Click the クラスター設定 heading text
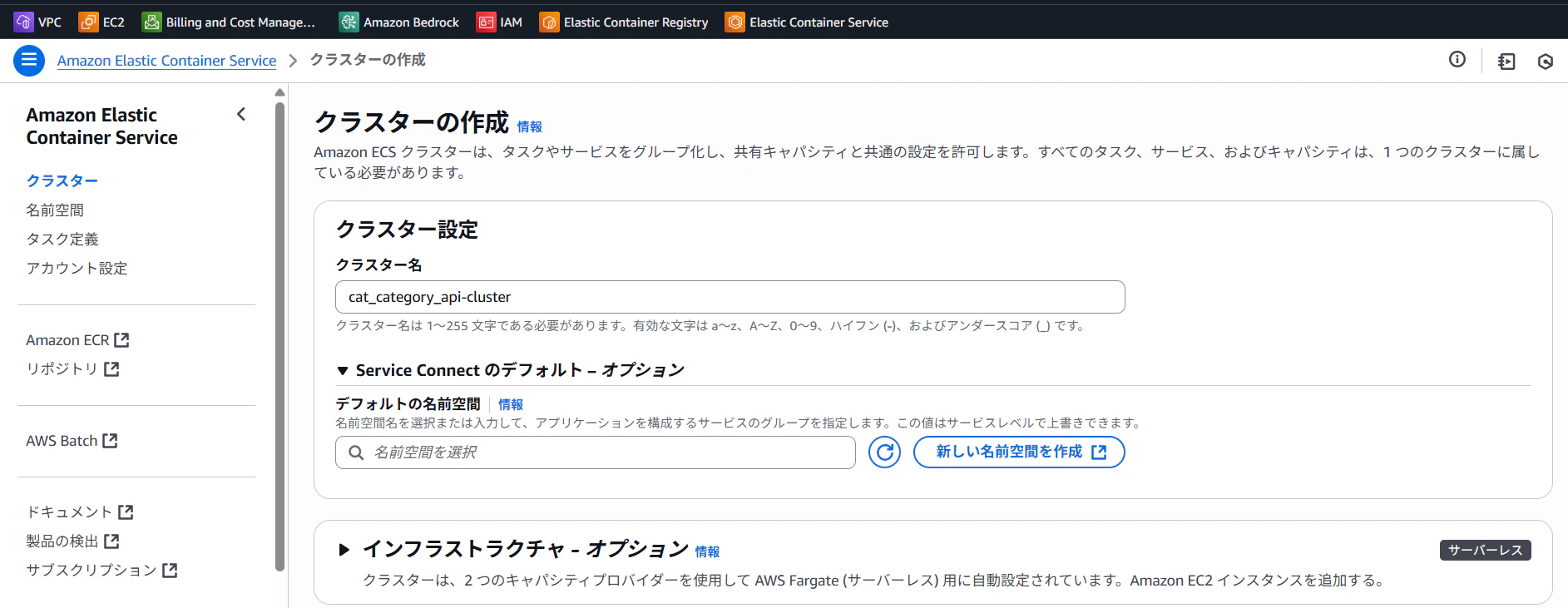1568x608 pixels. pos(407,230)
